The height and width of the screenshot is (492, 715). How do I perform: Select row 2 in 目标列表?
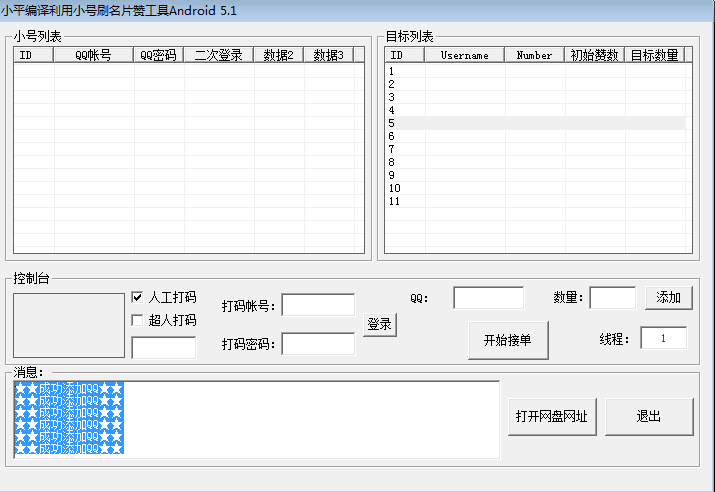click(x=535, y=84)
